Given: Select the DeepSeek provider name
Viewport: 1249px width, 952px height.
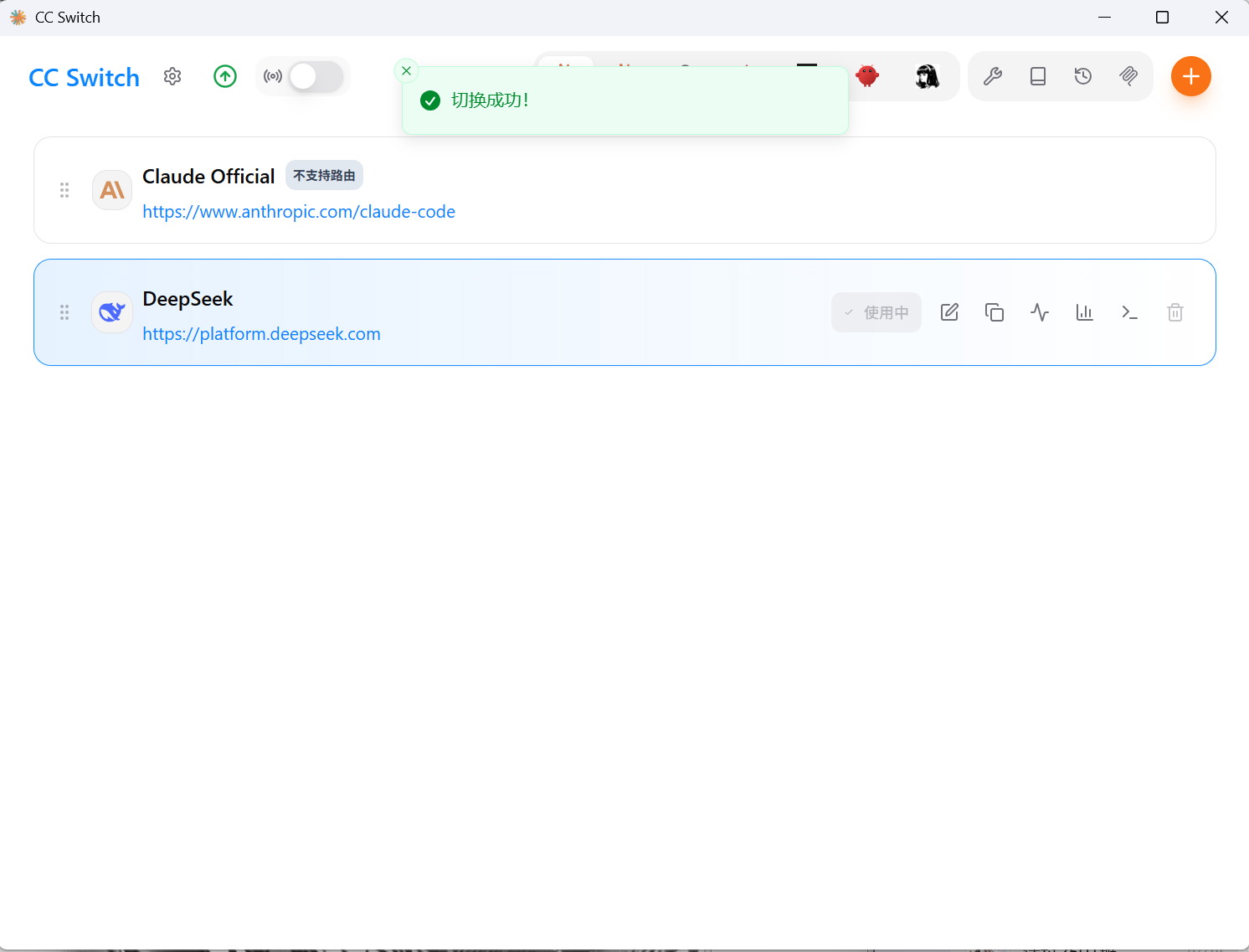Looking at the screenshot, I should (188, 299).
